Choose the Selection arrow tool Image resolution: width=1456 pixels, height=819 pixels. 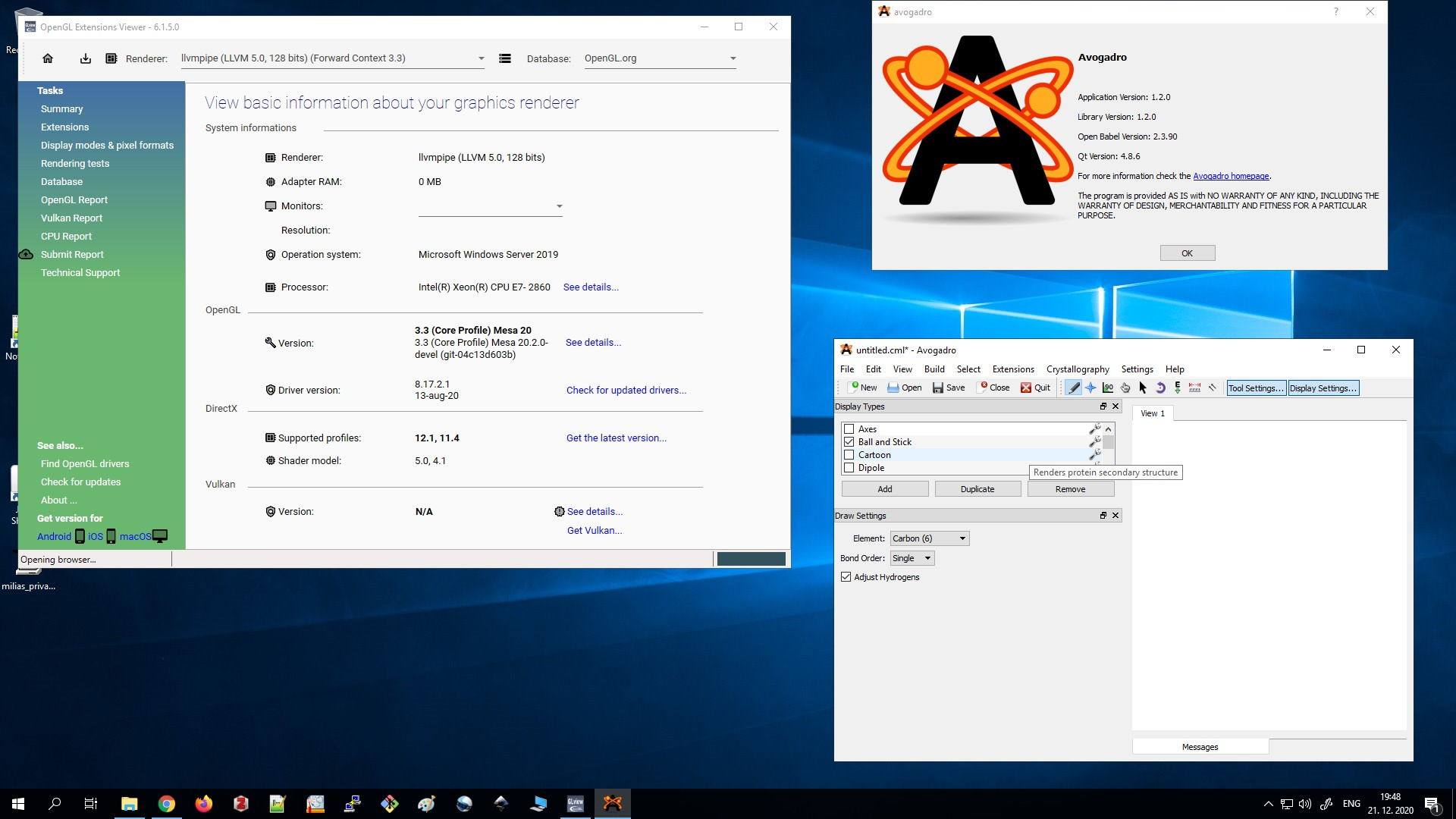point(1143,388)
